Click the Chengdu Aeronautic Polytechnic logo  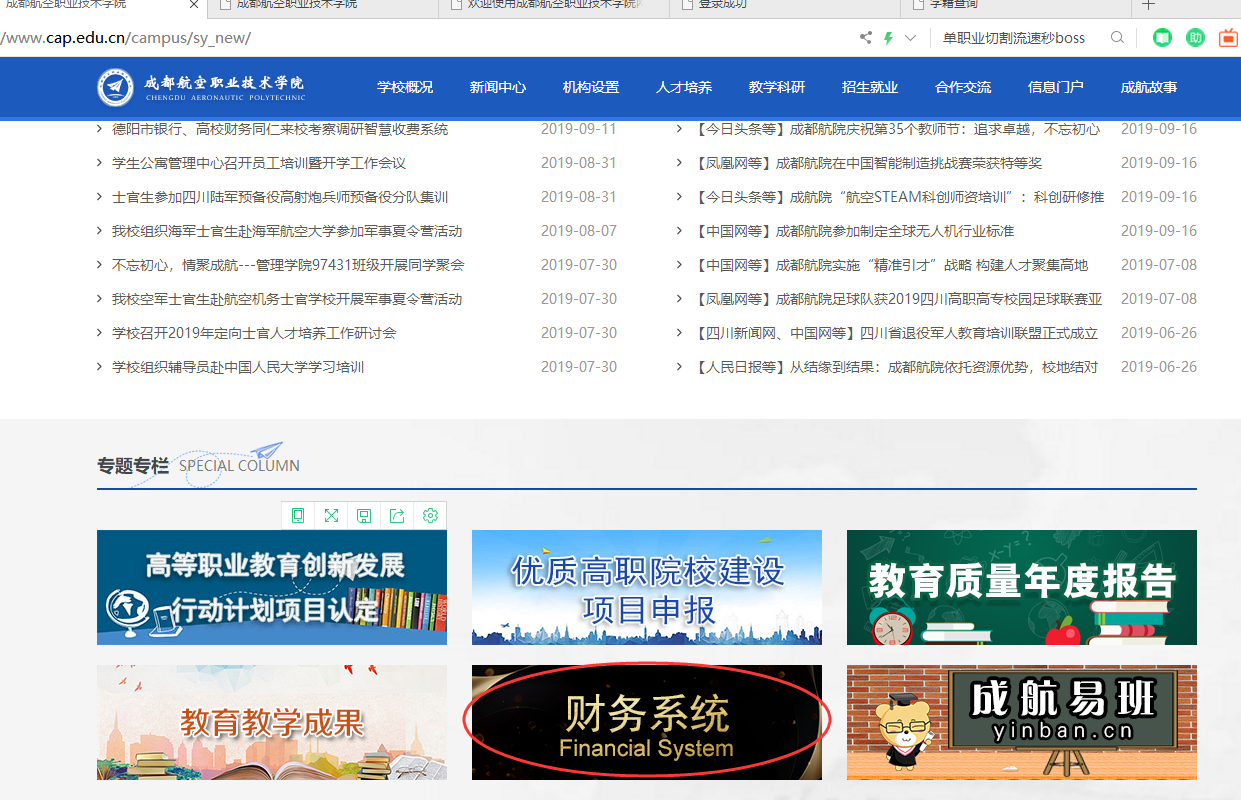coord(202,87)
